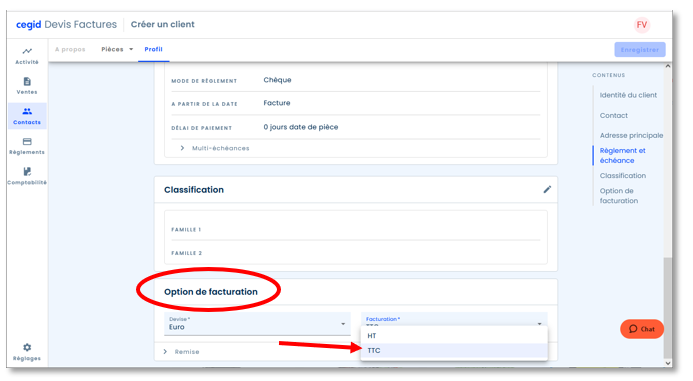Open the Devise Euro dropdown

point(257,324)
